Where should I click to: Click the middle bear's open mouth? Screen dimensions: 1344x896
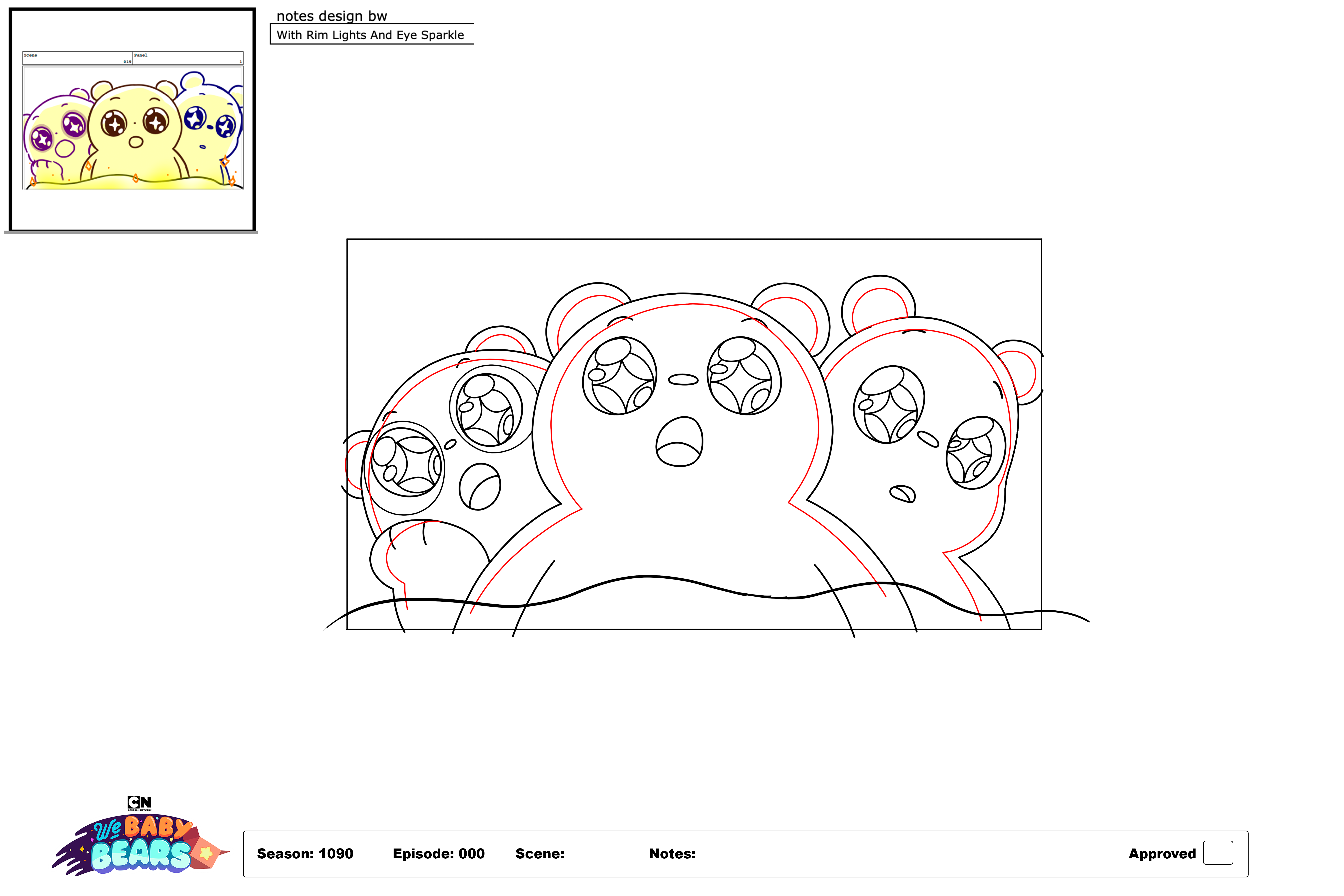point(679,442)
